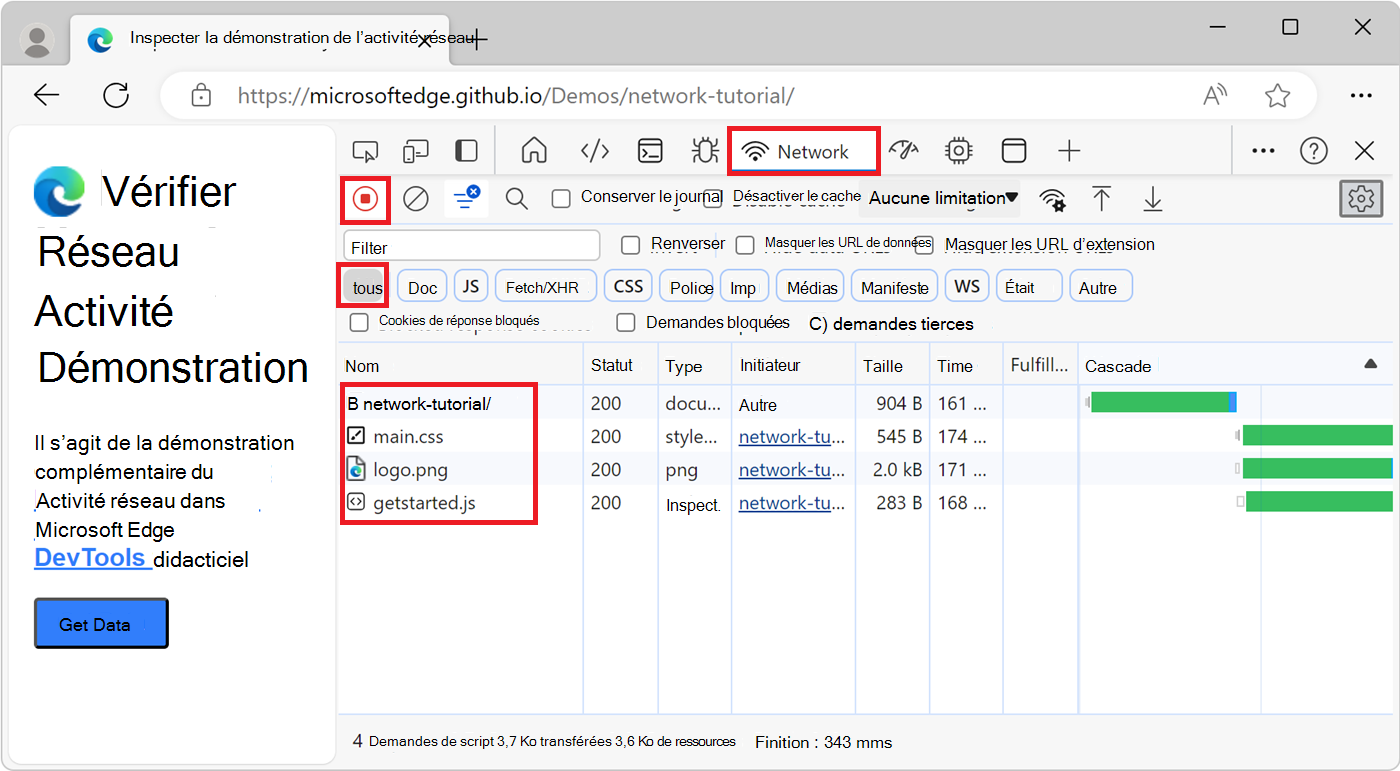Check 'Désactiver le cache'

[713, 197]
